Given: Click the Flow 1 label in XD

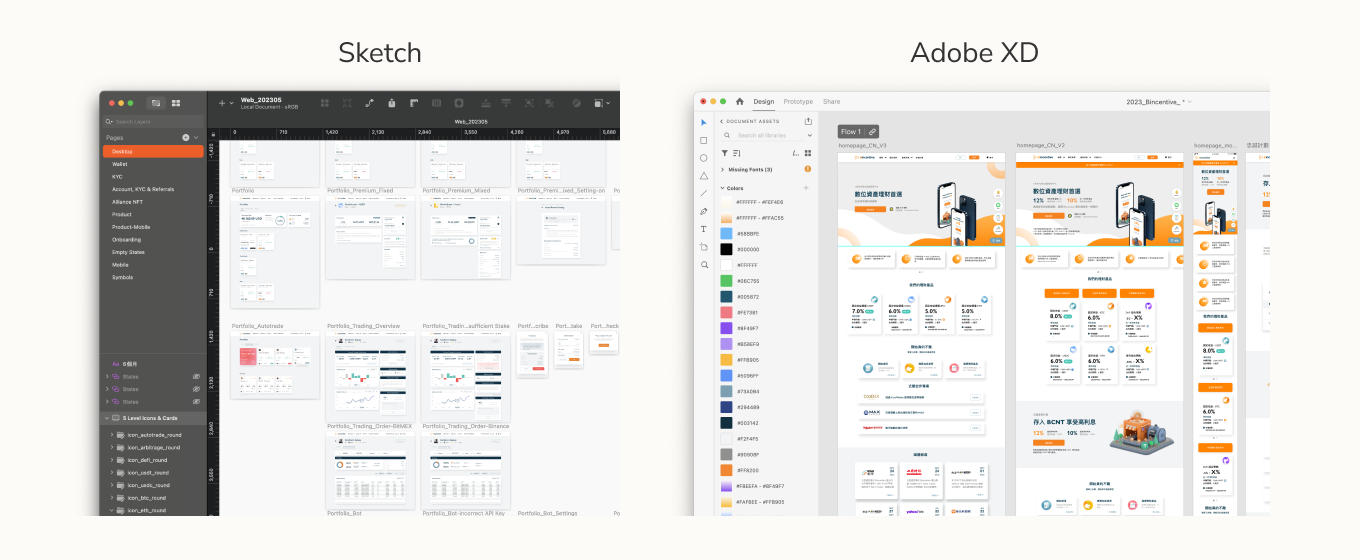Looking at the screenshot, I should pos(851,131).
